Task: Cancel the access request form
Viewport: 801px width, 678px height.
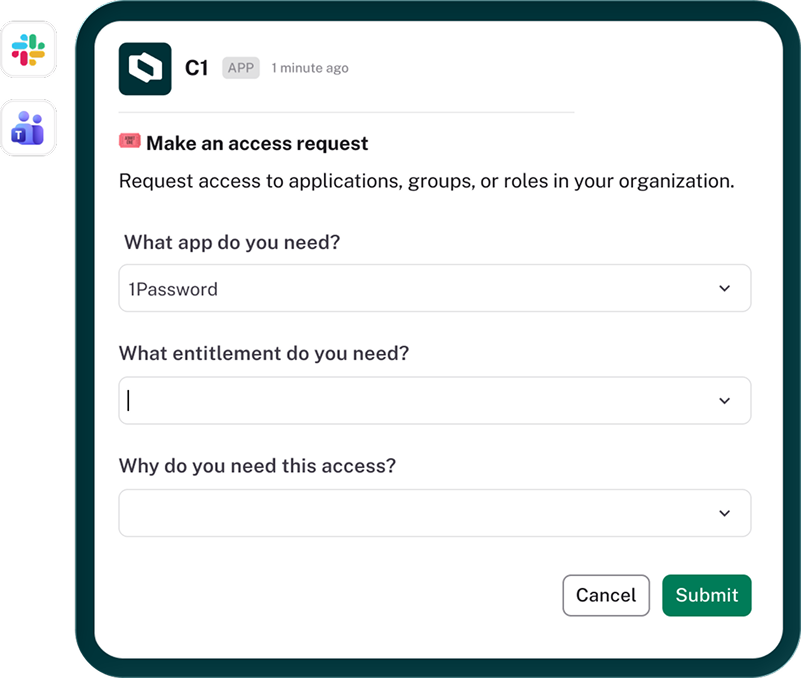Action: 606,595
